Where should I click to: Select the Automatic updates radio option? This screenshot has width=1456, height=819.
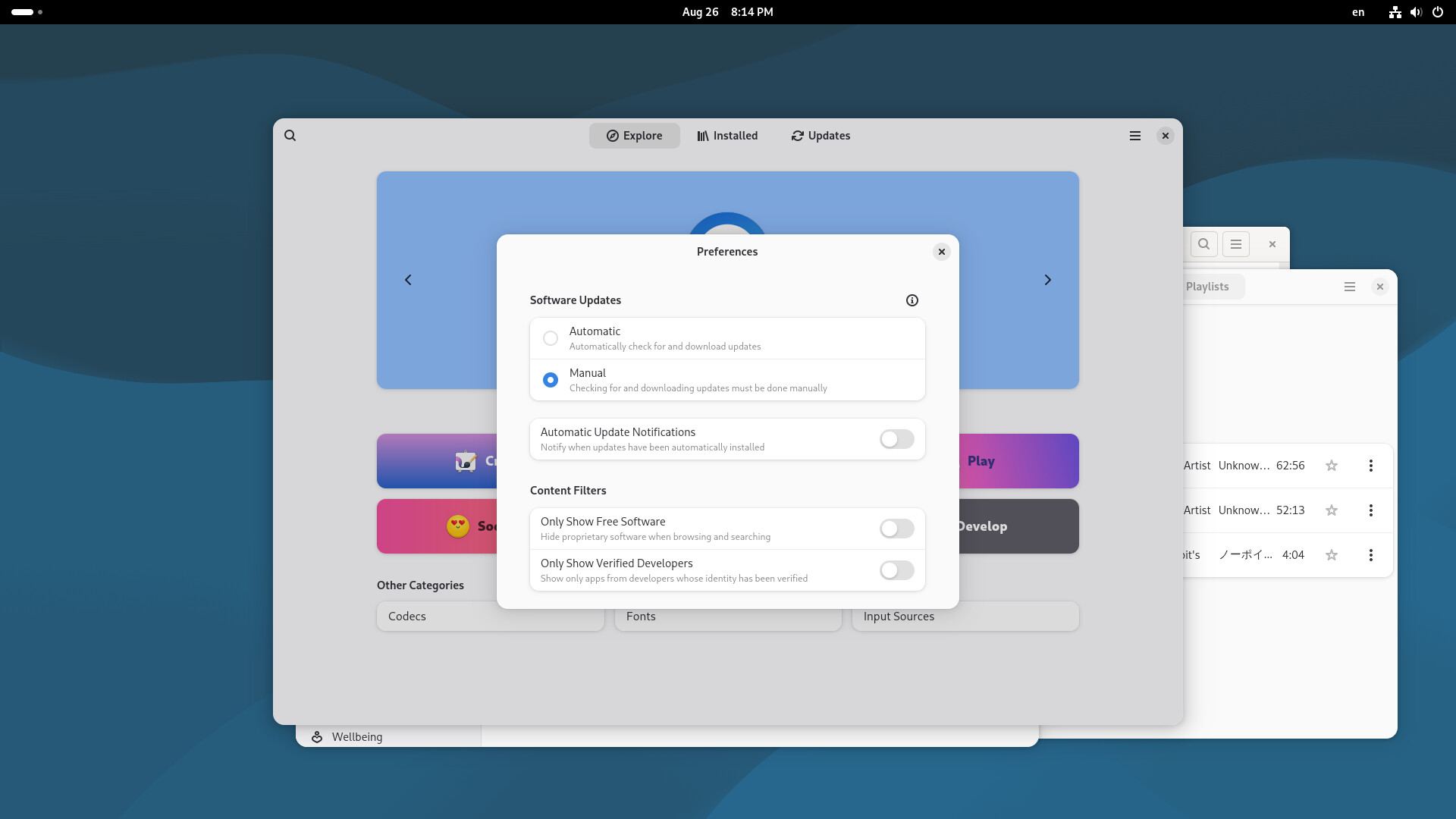pyautogui.click(x=551, y=338)
